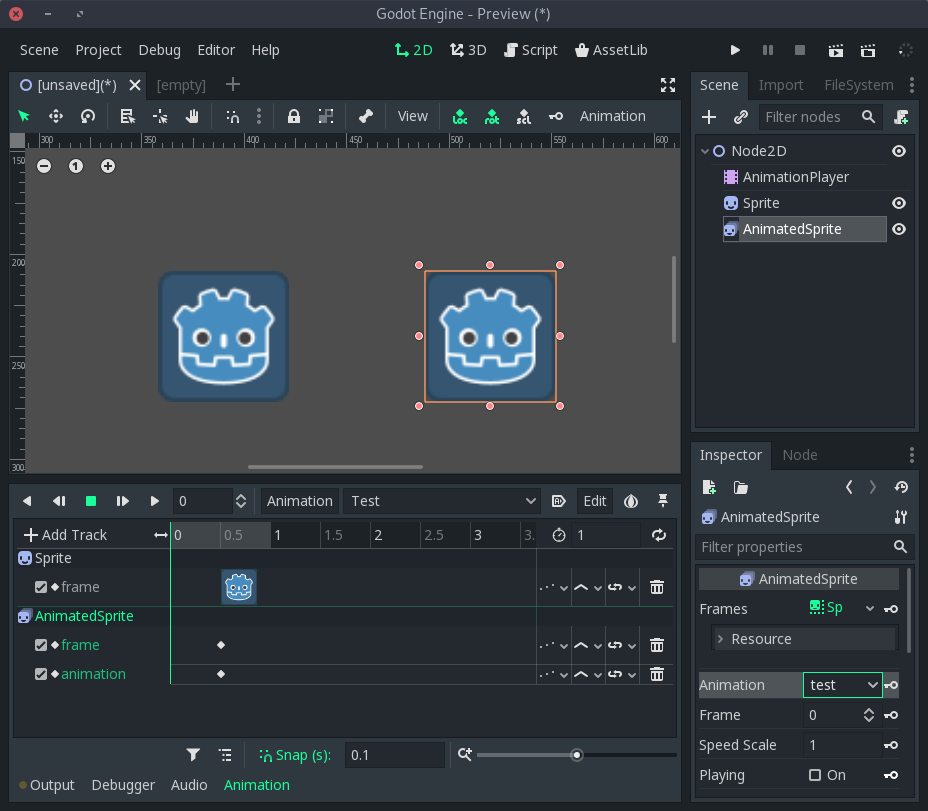928x811 pixels.
Task: Add a new node with plus icon
Action: click(x=709, y=117)
